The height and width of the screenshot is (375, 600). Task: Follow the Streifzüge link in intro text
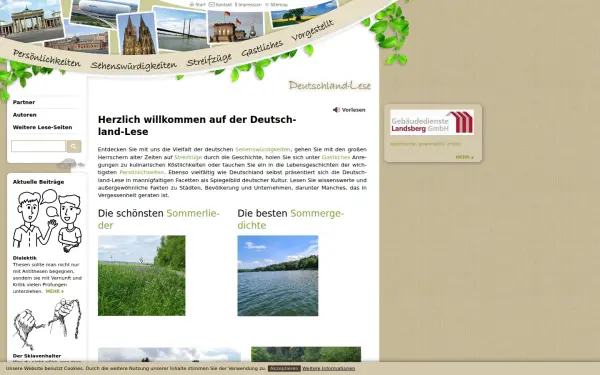(188, 157)
